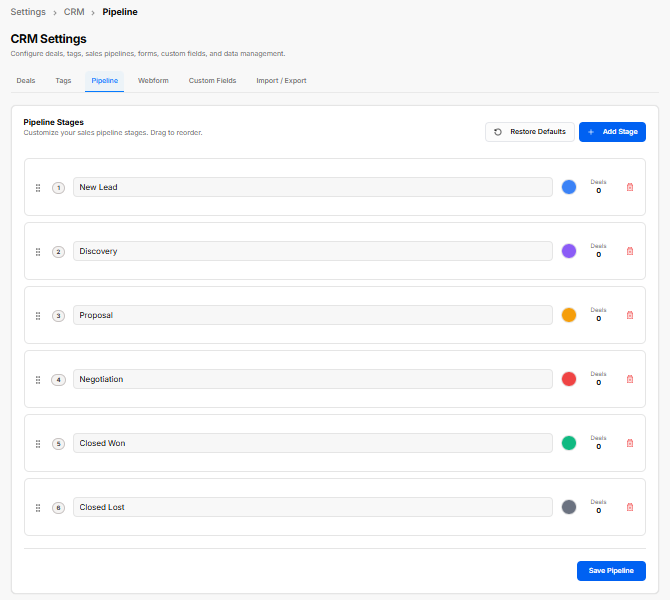
Task: Grab the drag handle of New Lead
Action: (38, 188)
